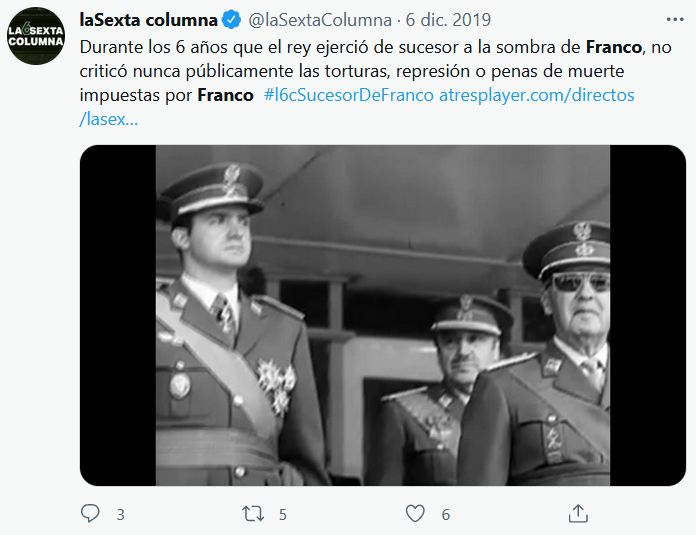Open the @laSextaColumna handle
The height and width of the screenshot is (535, 696).
click(320, 20)
